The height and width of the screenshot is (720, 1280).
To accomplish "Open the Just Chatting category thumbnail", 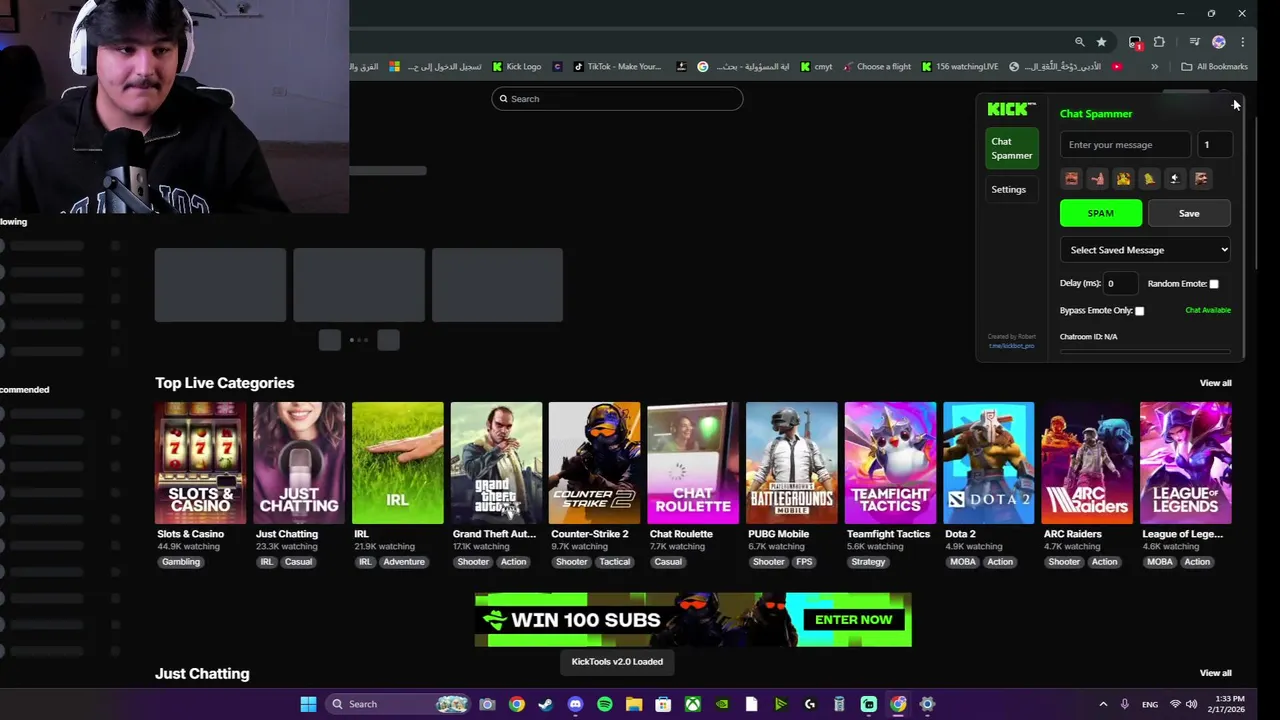I will (x=299, y=463).
